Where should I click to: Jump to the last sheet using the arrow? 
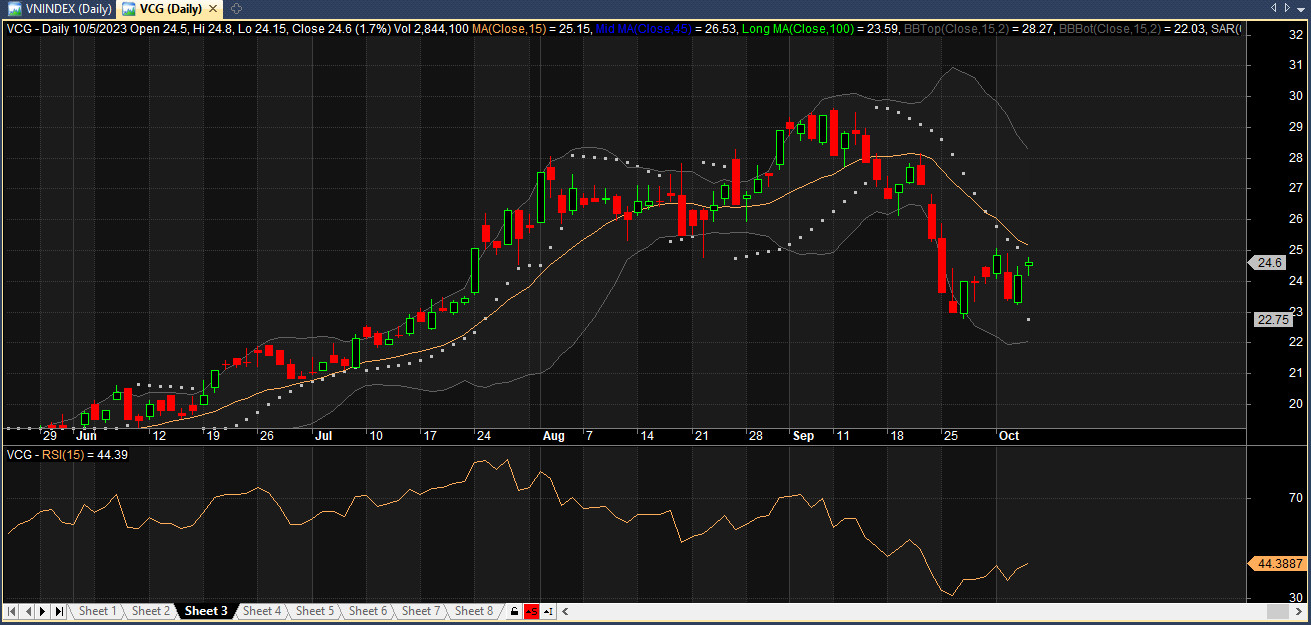tap(59, 611)
